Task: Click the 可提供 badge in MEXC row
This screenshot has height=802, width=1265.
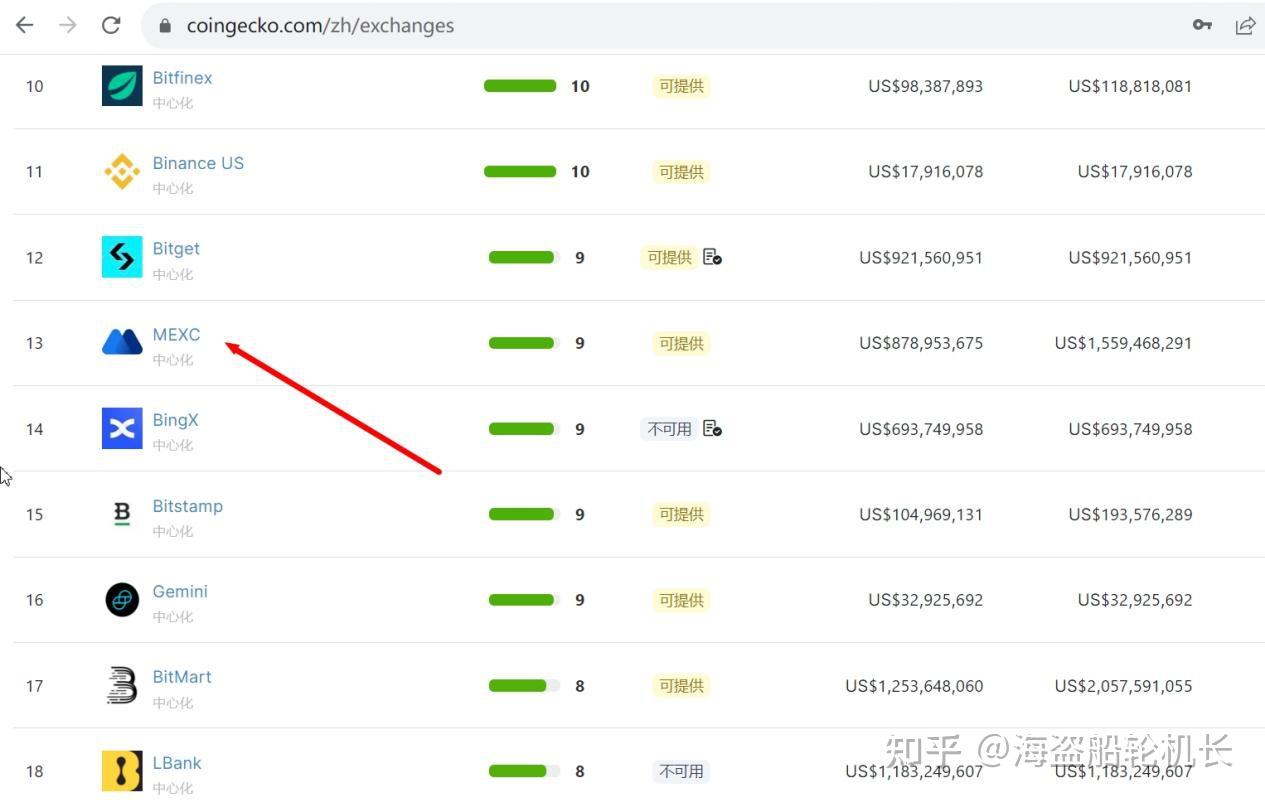Action: (x=681, y=343)
